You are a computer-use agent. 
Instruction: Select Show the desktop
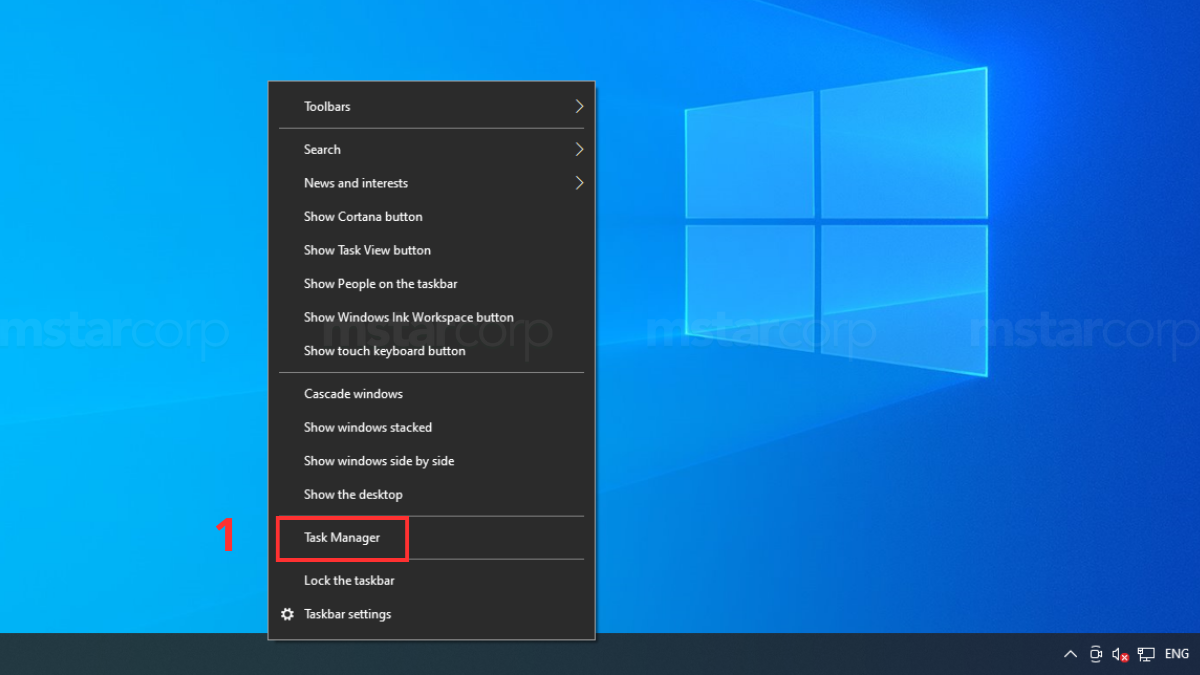click(431, 494)
